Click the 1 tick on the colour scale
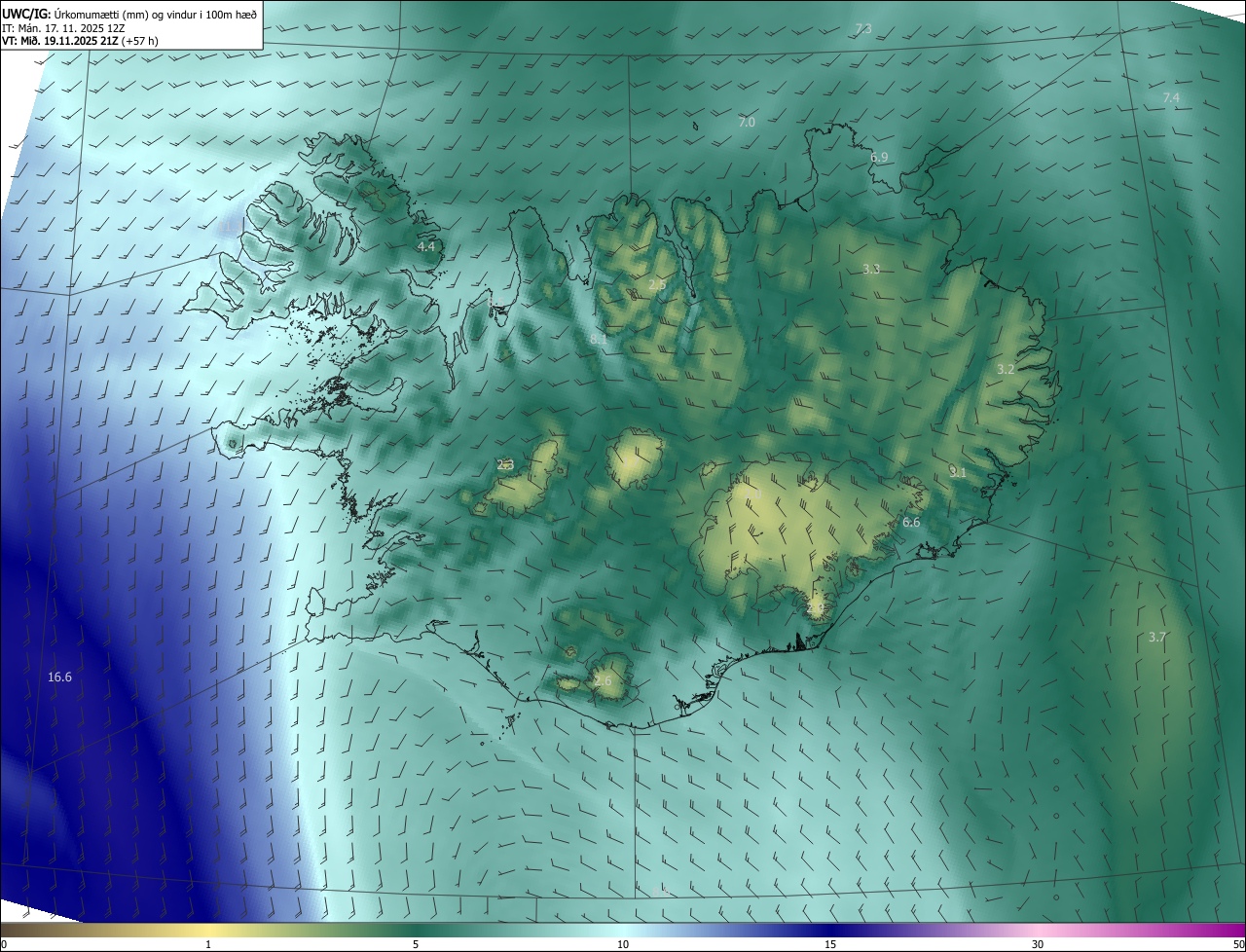 pos(208,945)
